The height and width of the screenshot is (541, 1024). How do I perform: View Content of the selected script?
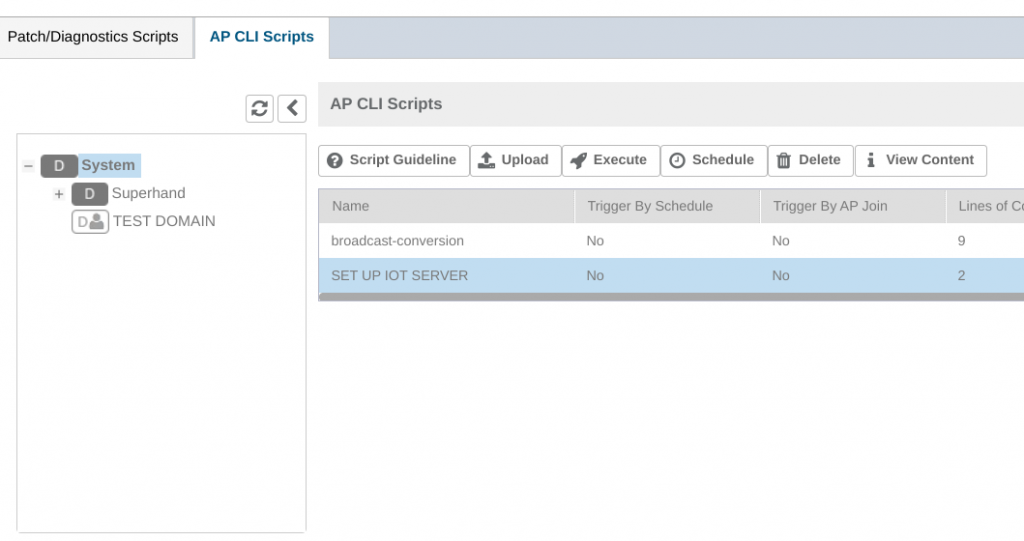pos(920,160)
